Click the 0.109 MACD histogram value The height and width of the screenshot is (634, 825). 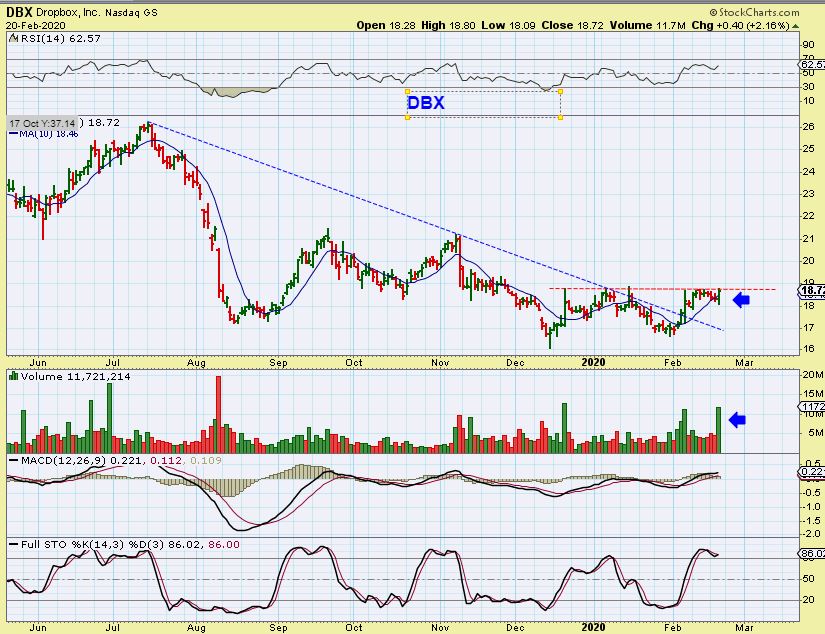point(206,460)
